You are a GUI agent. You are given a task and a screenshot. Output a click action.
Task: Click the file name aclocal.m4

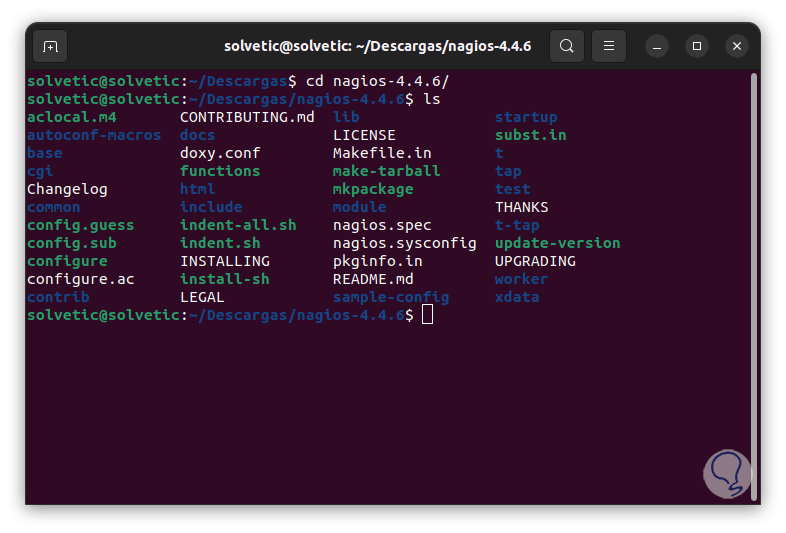[x=72, y=117]
